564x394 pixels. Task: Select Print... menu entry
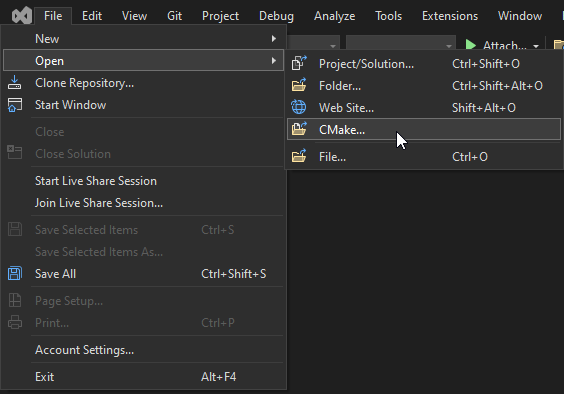(x=143, y=322)
